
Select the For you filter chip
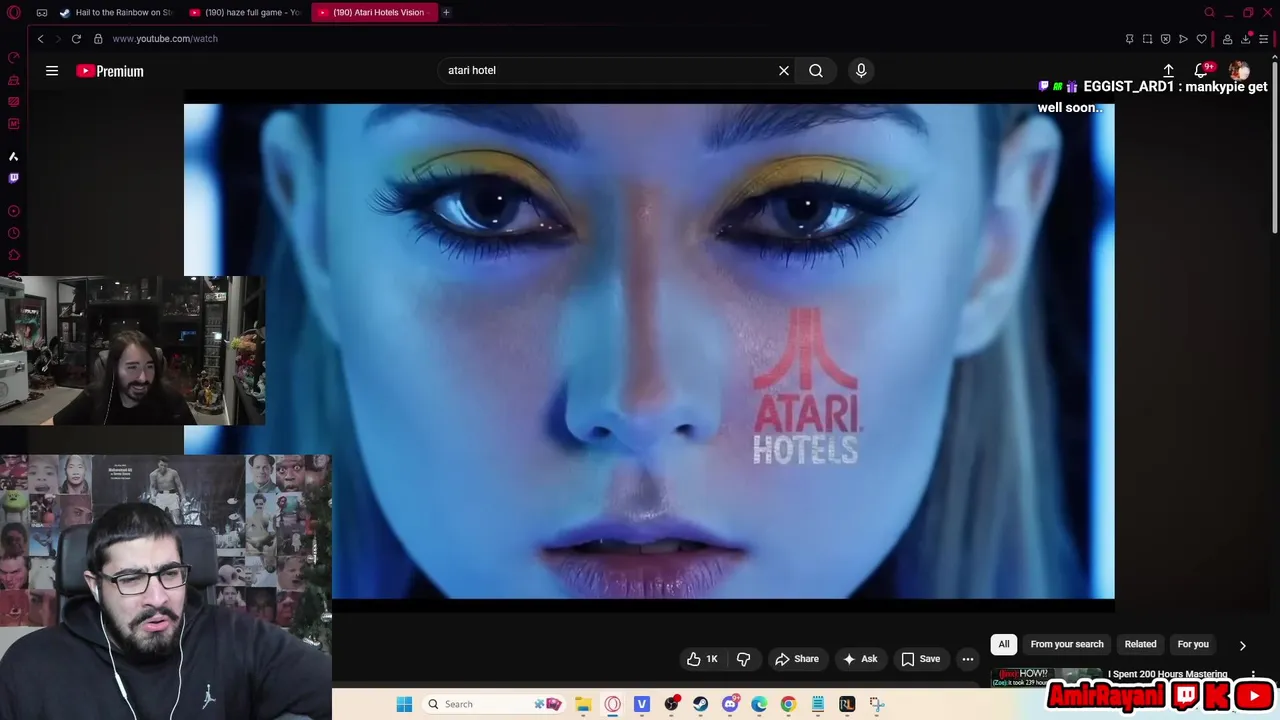point(1193,644)
